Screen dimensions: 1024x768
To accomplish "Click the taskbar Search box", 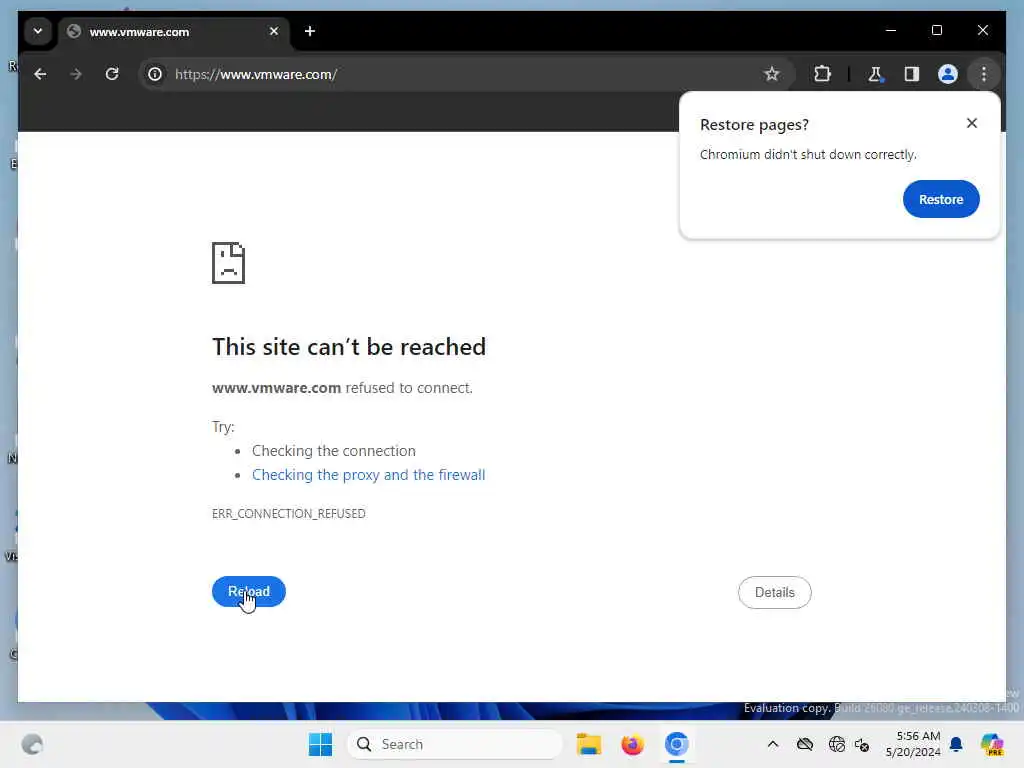I will click(455, 744).
